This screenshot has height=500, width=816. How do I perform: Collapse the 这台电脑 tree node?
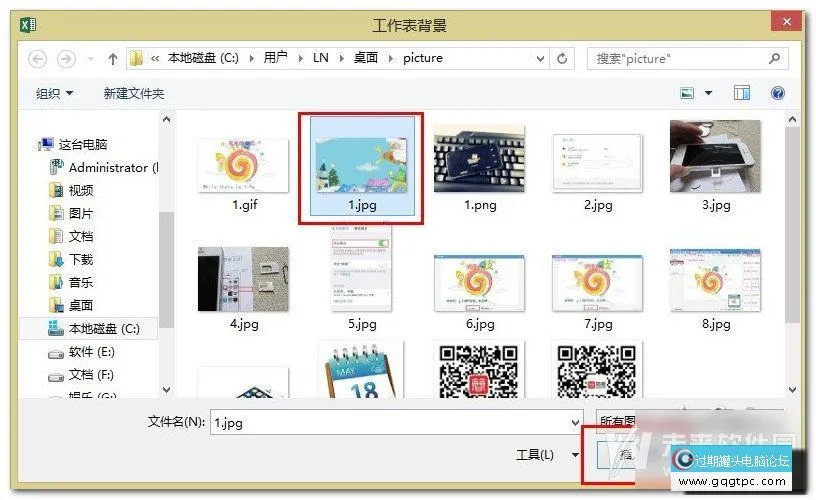[x=30, y=144]
